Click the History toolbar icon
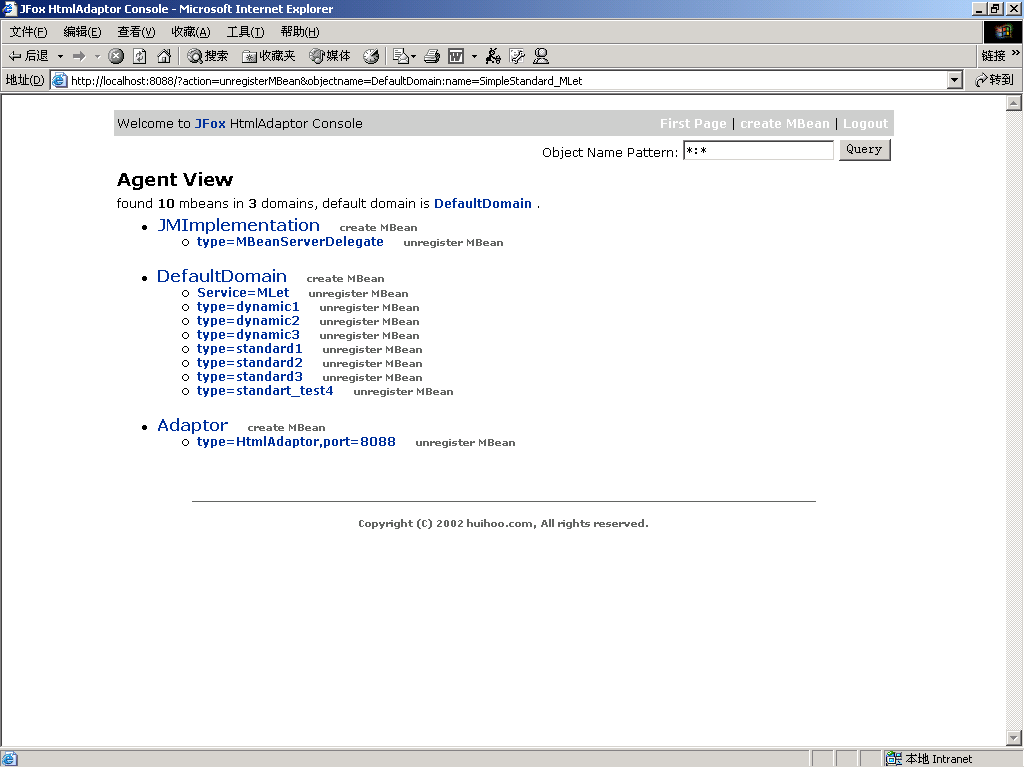The width and height of the screenshot is (1024, 768). [x=371, y=56]
